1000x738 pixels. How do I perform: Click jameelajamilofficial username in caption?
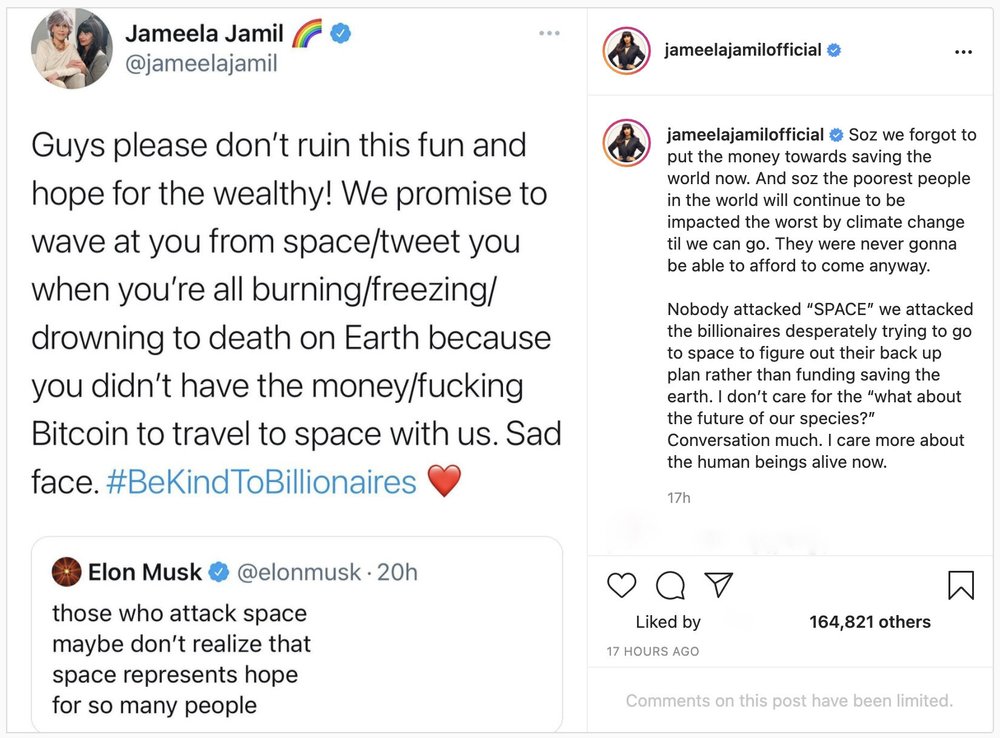point(745,135)
